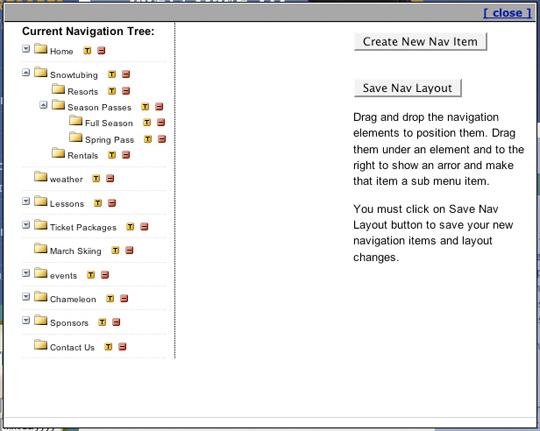Expand the Home navigation item

point(26,49)
